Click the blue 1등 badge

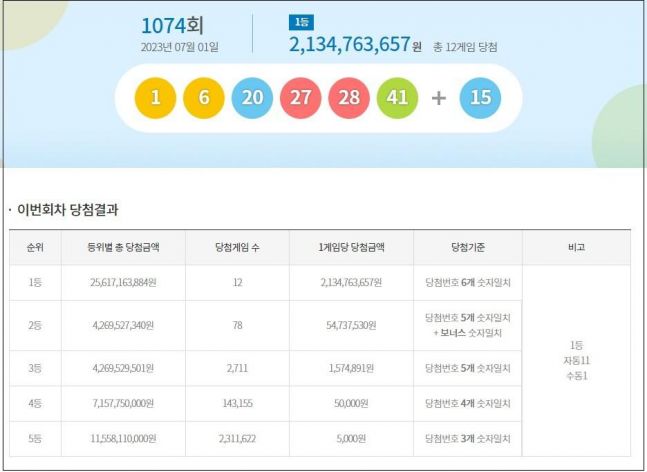[299, 22]
